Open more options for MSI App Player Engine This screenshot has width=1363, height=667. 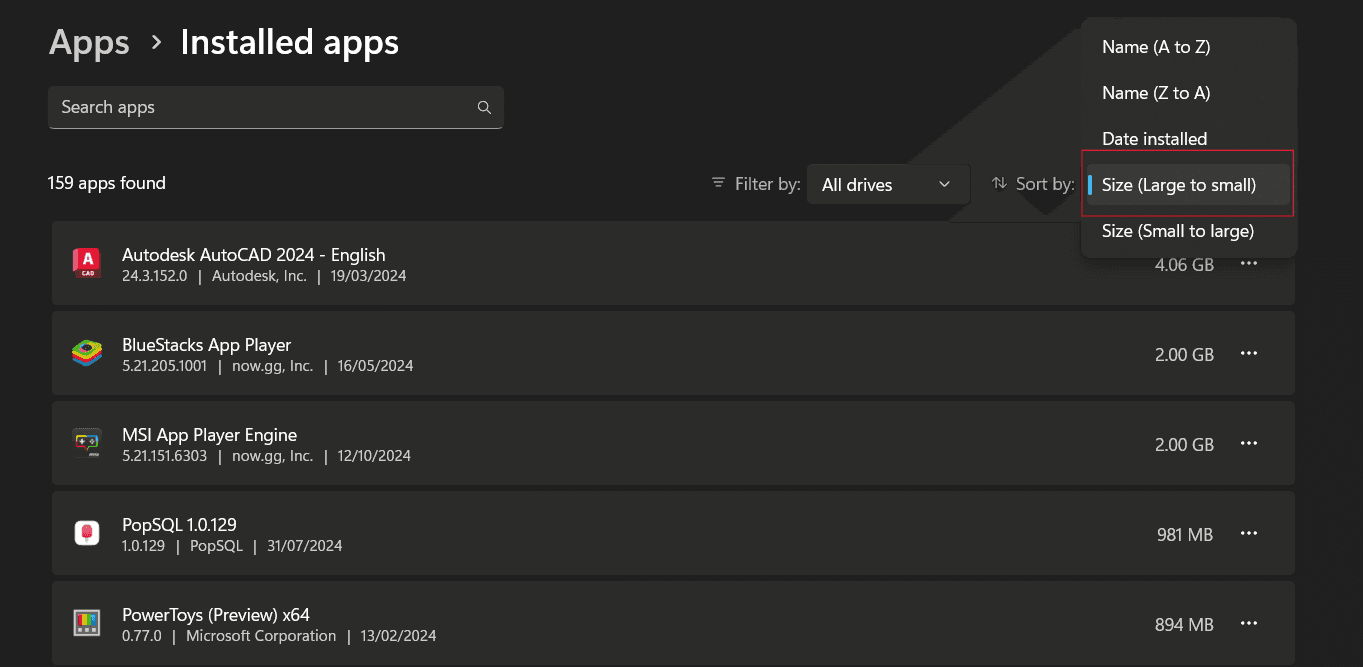(1249, 443)
